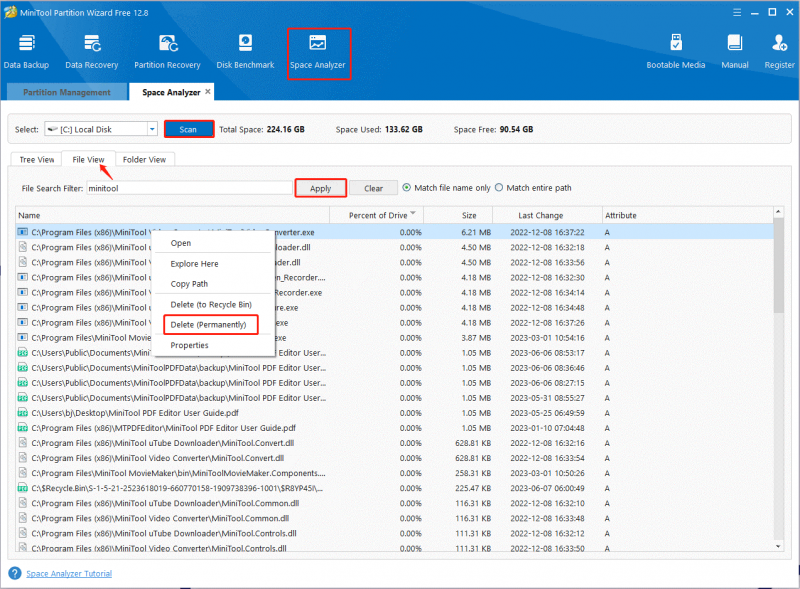Switch to the Folder View tab

click(x=144, y=159)
